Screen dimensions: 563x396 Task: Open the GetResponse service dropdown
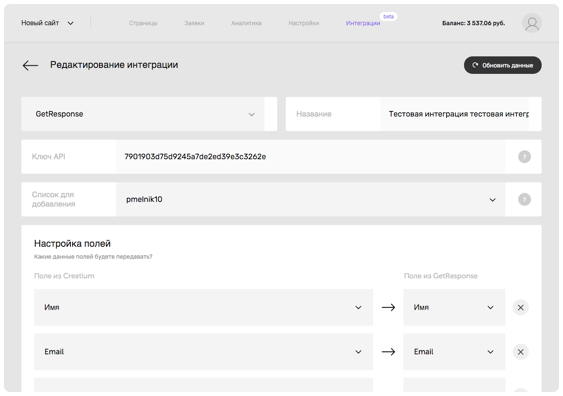tap(143, 114)
